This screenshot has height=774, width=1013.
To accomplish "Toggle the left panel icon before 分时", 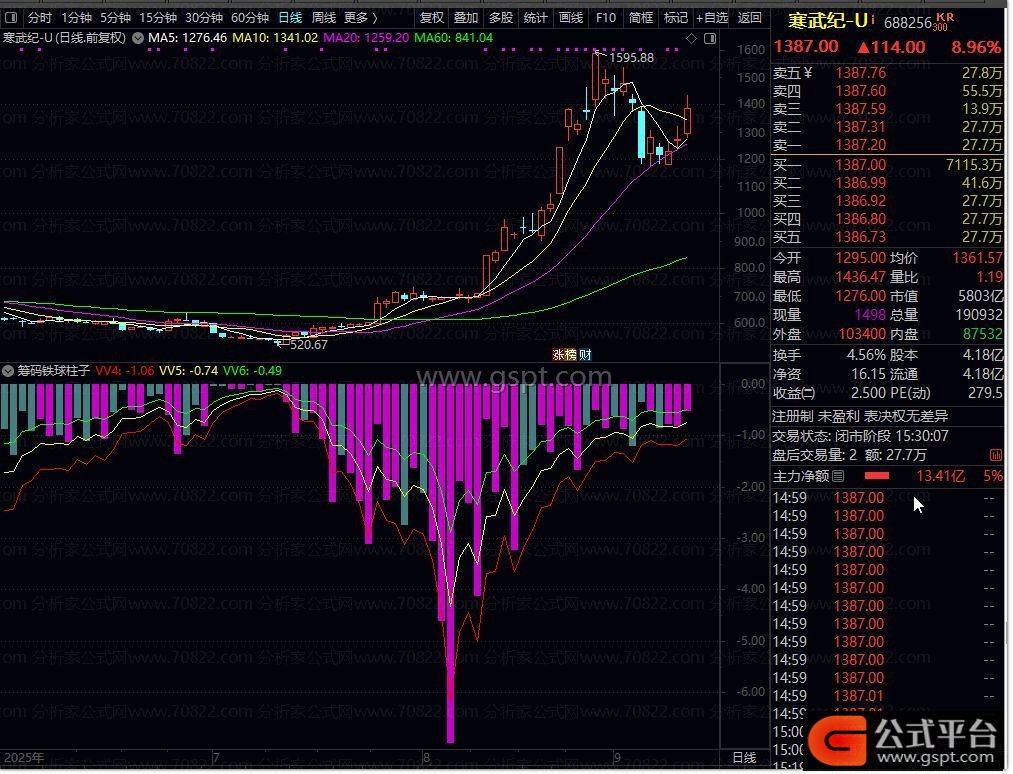I will (x=12, y=17).
